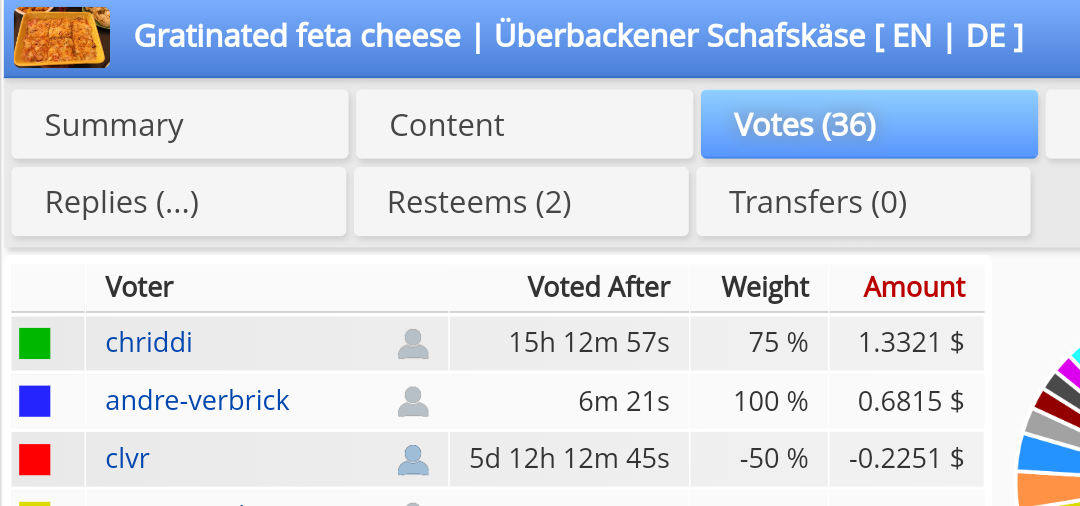
Task: Open the clvr voter link
Action: [128, 459]
